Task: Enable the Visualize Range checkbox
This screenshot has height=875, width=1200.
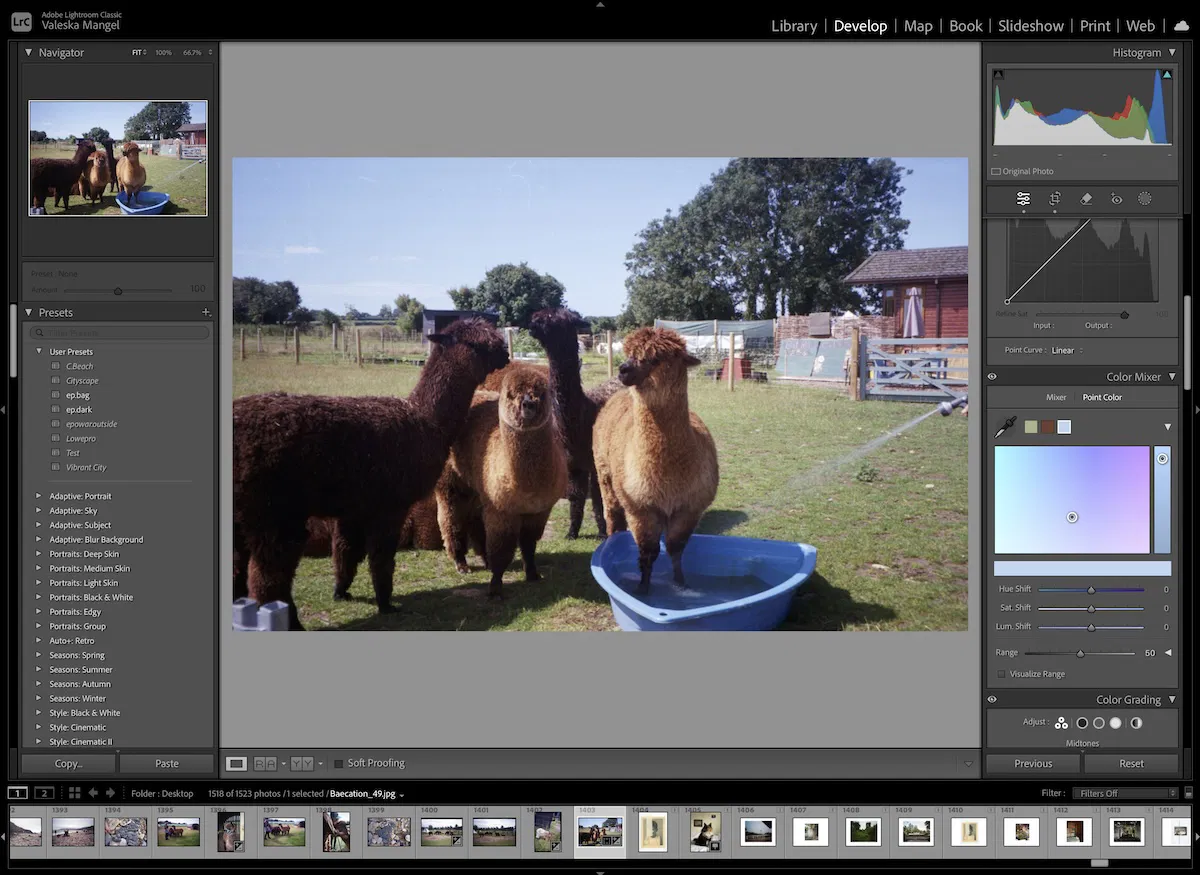Action: click(1002, 674)
